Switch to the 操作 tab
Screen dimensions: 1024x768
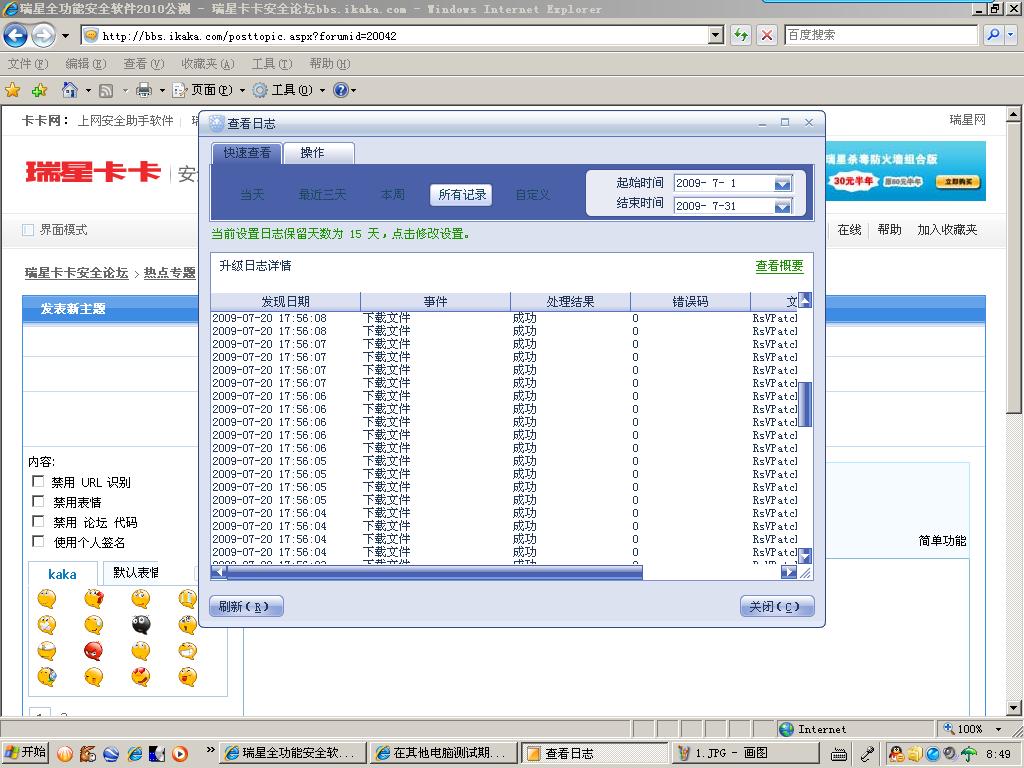(319, 153)
